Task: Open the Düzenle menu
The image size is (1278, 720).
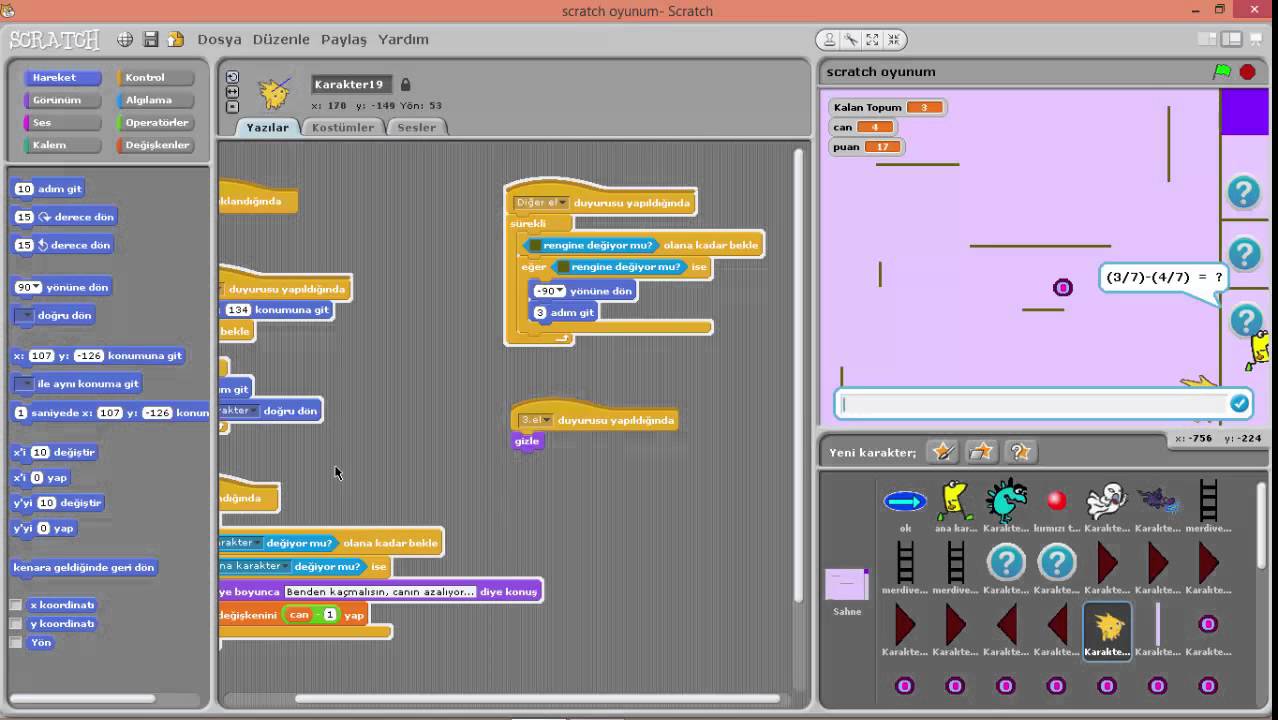Action: click(x=281, y=40)
